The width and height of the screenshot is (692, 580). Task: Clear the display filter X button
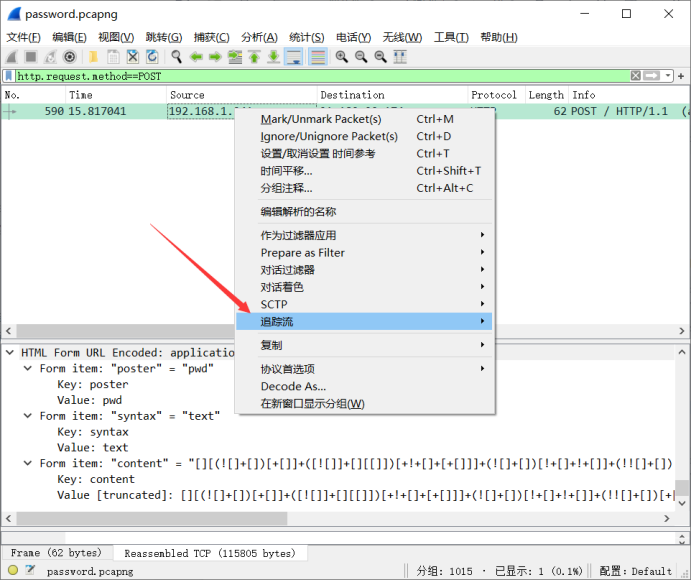coord(636,76)
